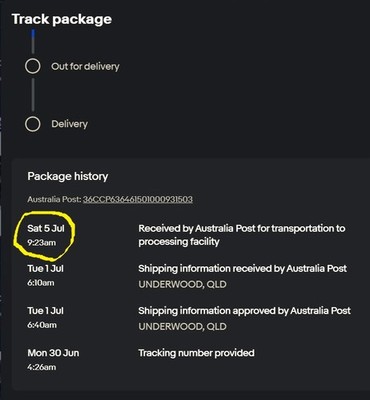Viewport: 370px width, 400px height.
Task: Click the 6:40am timestamp
Action: 42,325
